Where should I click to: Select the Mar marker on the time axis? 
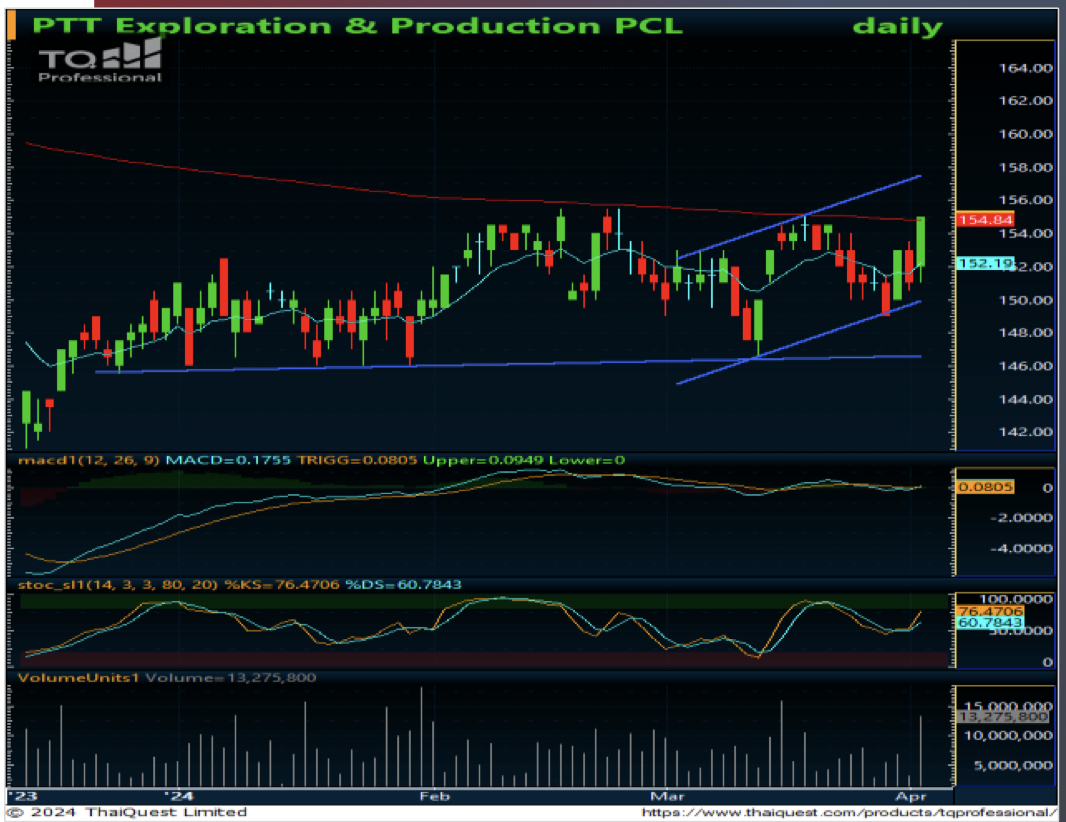click(668, 796)
